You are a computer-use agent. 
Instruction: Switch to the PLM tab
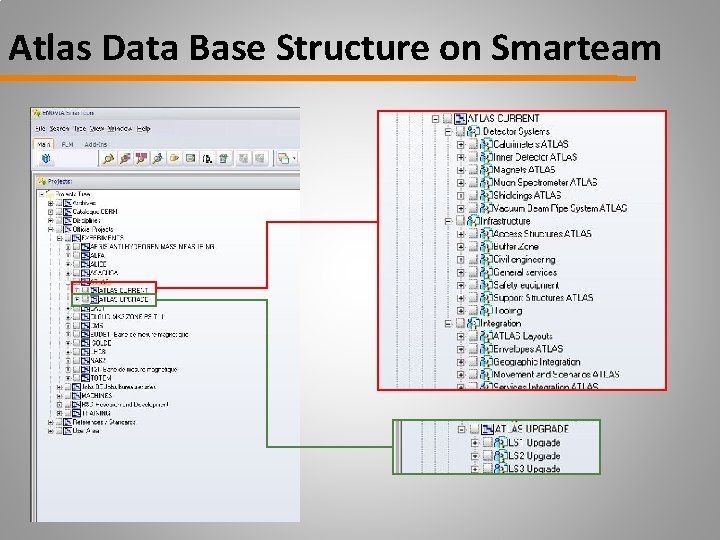[67, 144]
